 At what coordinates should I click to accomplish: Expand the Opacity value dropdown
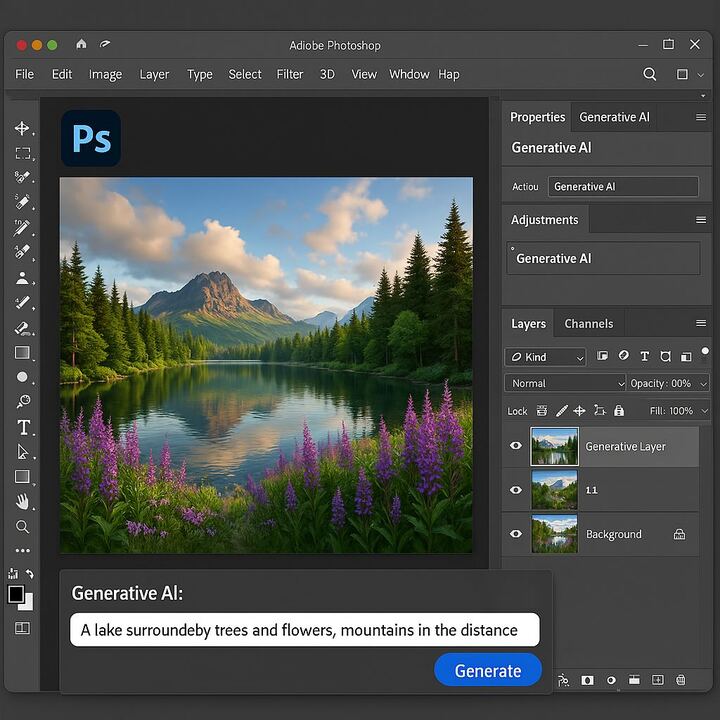coord(703,383)
